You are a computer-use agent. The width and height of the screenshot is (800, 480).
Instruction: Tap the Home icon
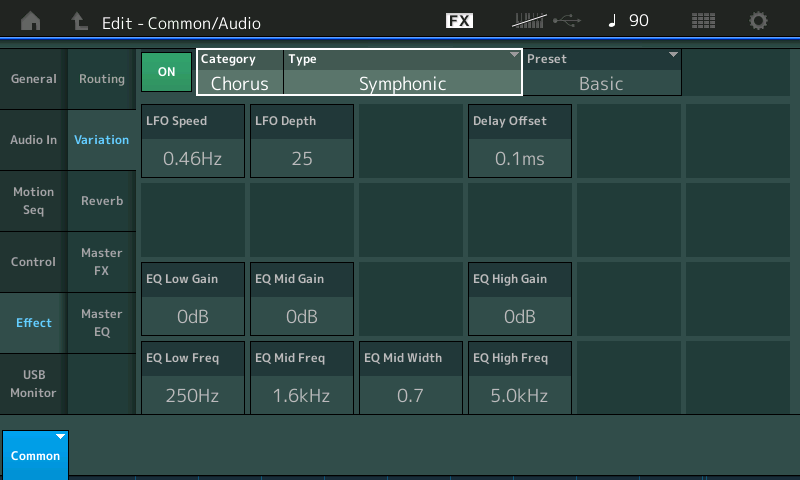pos(32,21)
